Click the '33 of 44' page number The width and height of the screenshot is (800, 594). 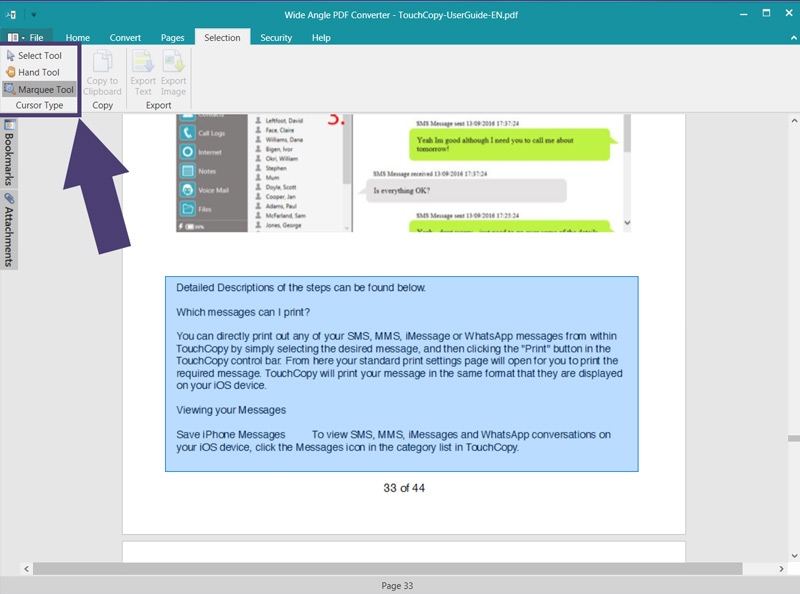[404, 488]
